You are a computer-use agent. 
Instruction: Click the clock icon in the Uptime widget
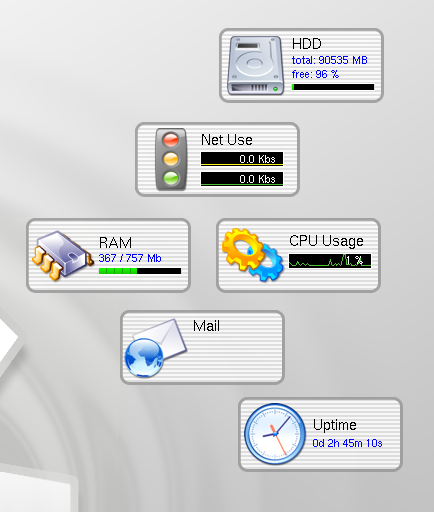coord(275,434)
